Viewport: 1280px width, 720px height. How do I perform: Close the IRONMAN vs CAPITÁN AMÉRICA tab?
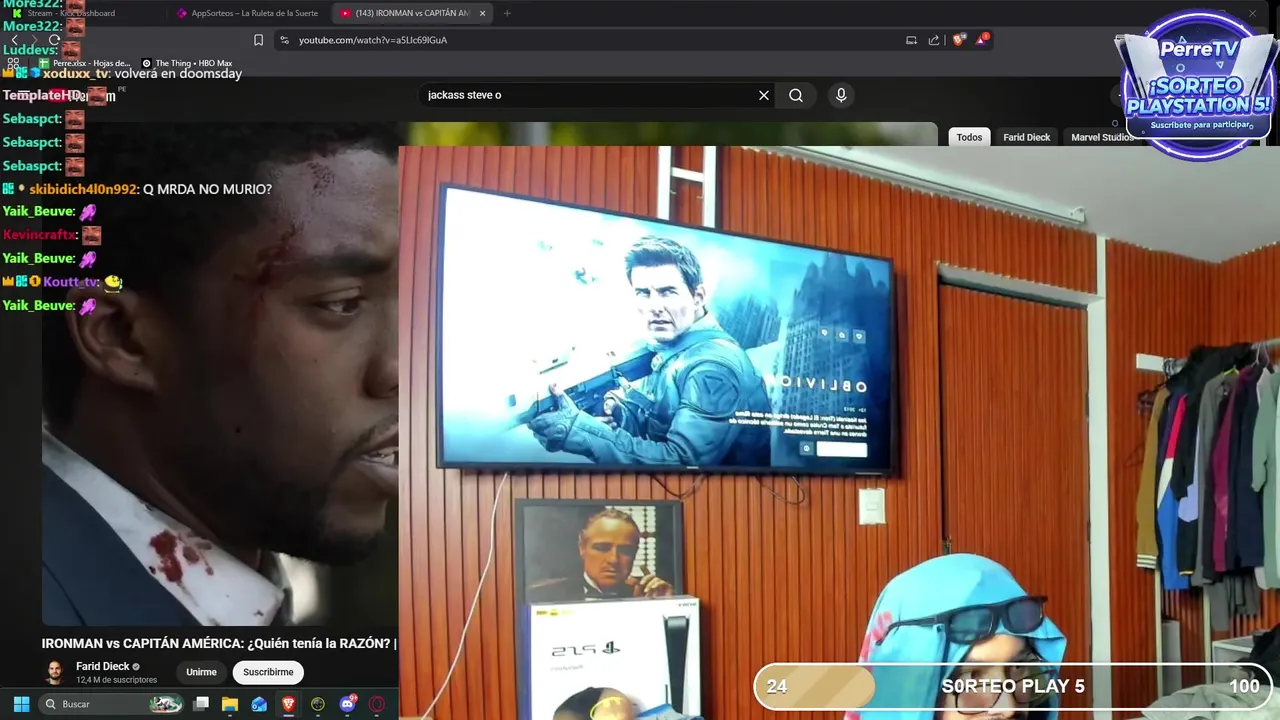point(483,13)
